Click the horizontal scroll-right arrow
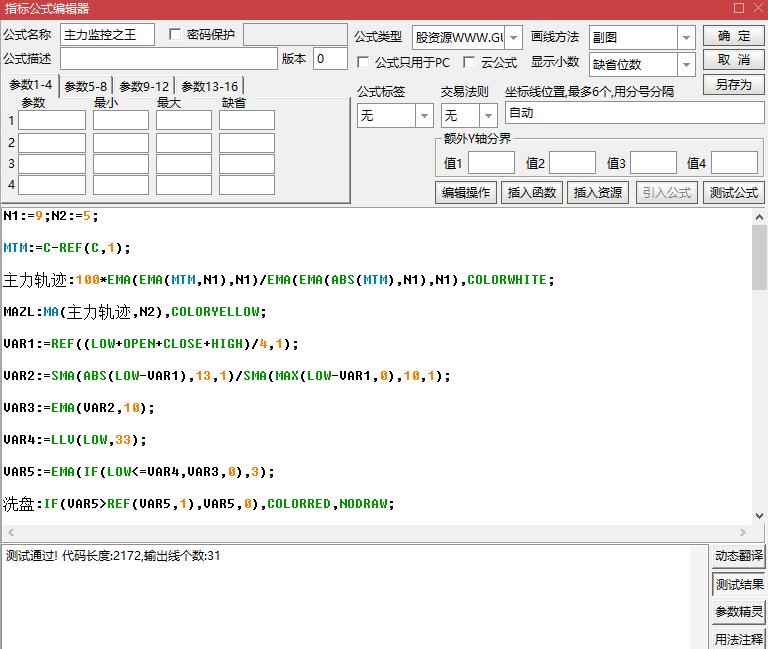Screen dimensions: 768x649 [743, 532]
